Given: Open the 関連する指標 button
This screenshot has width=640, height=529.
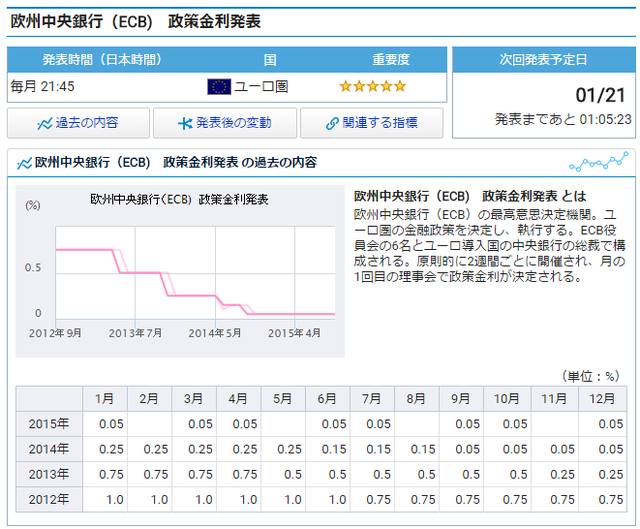Looking at the screenshot, I should tap(372, 123).
